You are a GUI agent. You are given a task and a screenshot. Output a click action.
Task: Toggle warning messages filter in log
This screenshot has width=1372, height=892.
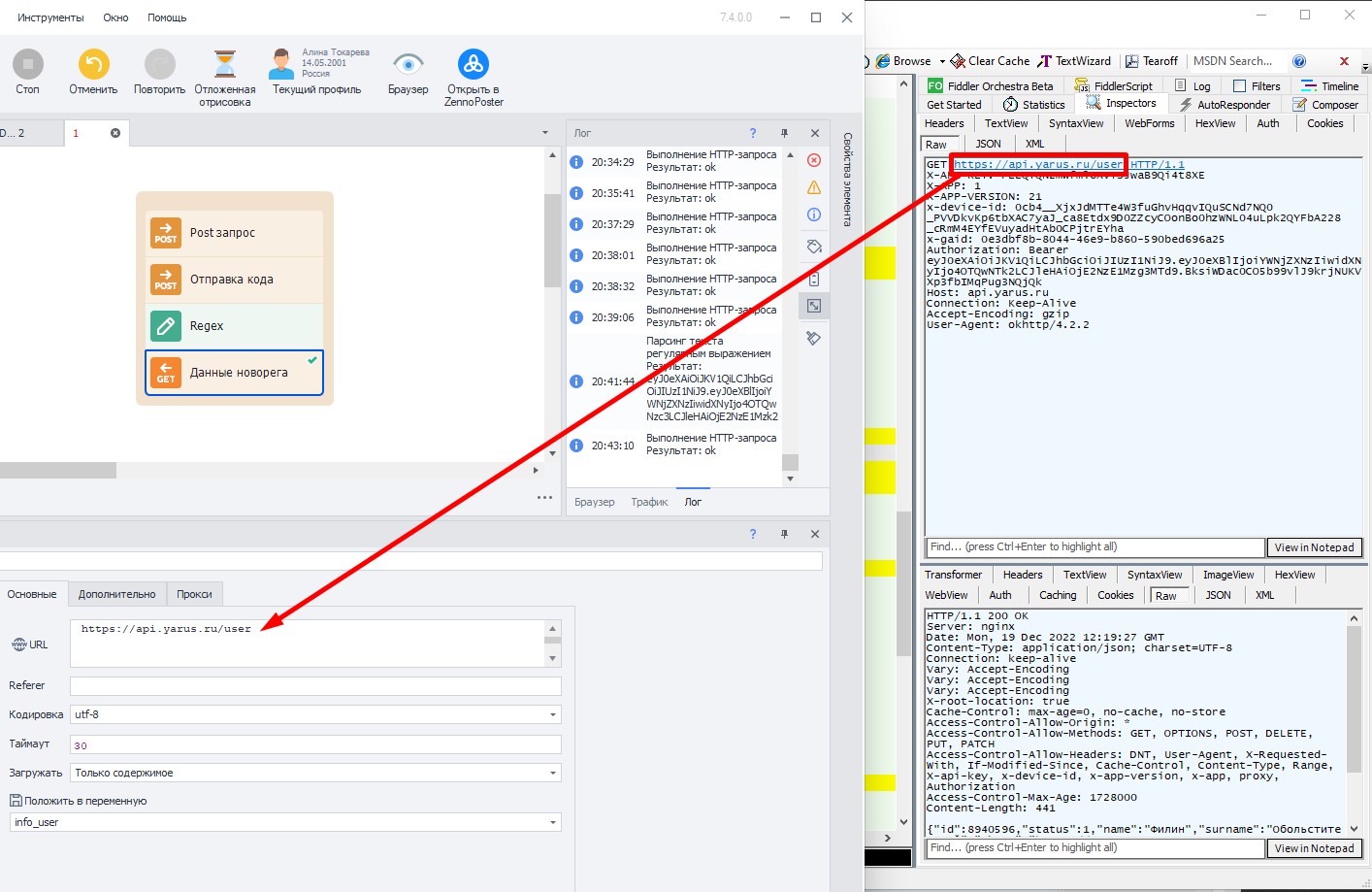[814, 187]
